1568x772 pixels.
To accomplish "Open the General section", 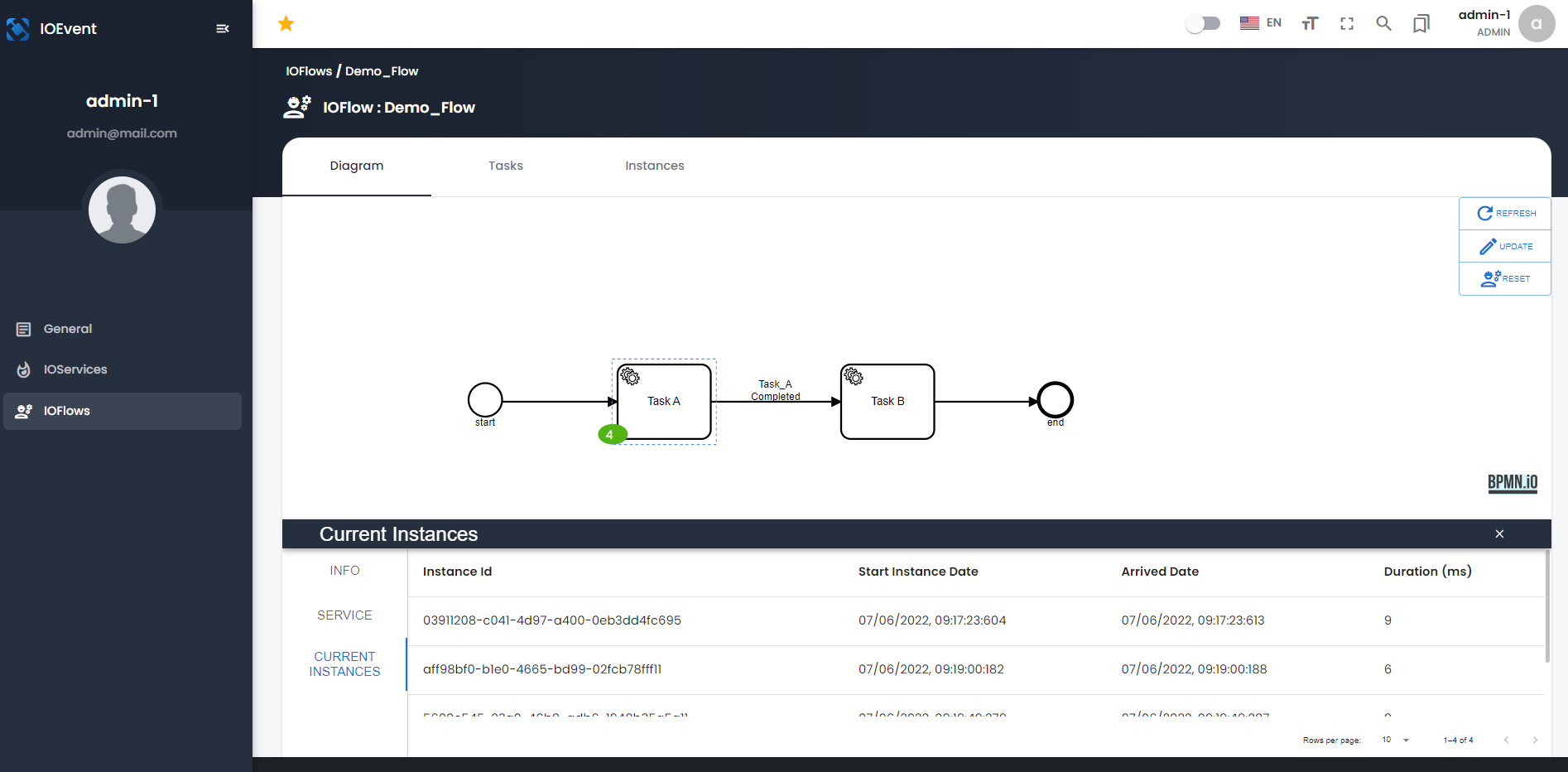I will pyautogui.click(x=67, y=329).
